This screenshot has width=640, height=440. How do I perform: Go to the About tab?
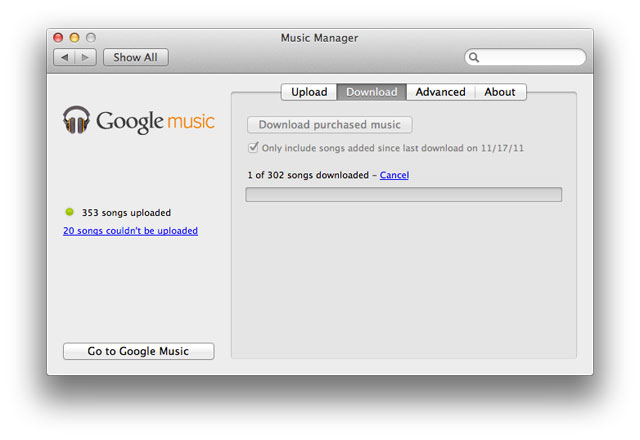pos(500,92)
